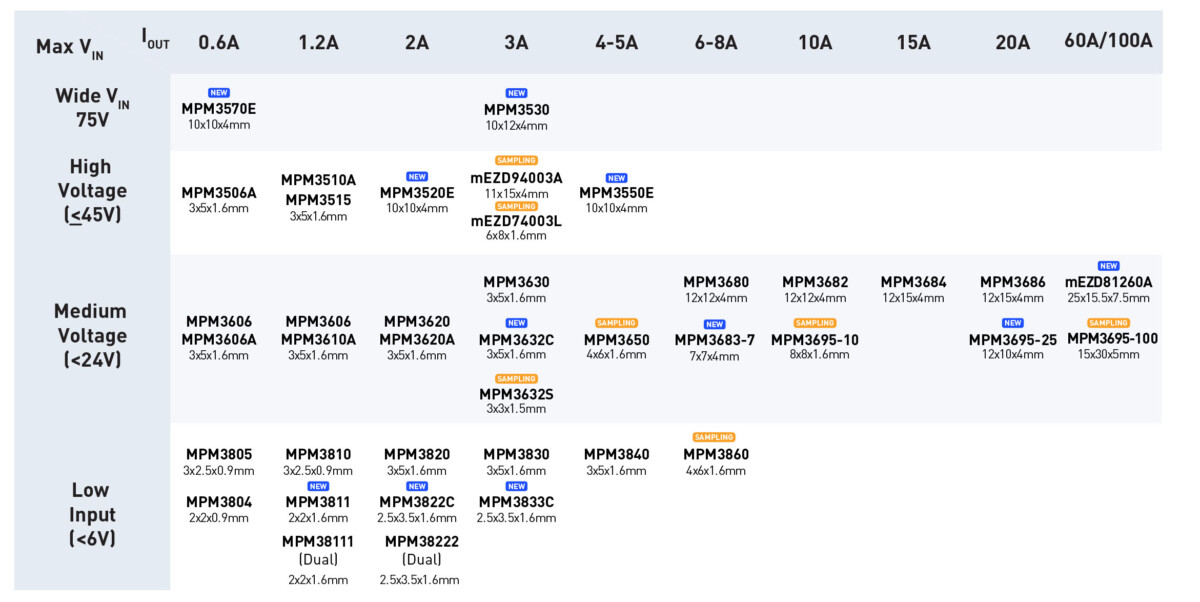Click the SAMPLING badge above MPM3860
The width and height of the screenshot is (1200, 602).
click(x=714, y=437)
